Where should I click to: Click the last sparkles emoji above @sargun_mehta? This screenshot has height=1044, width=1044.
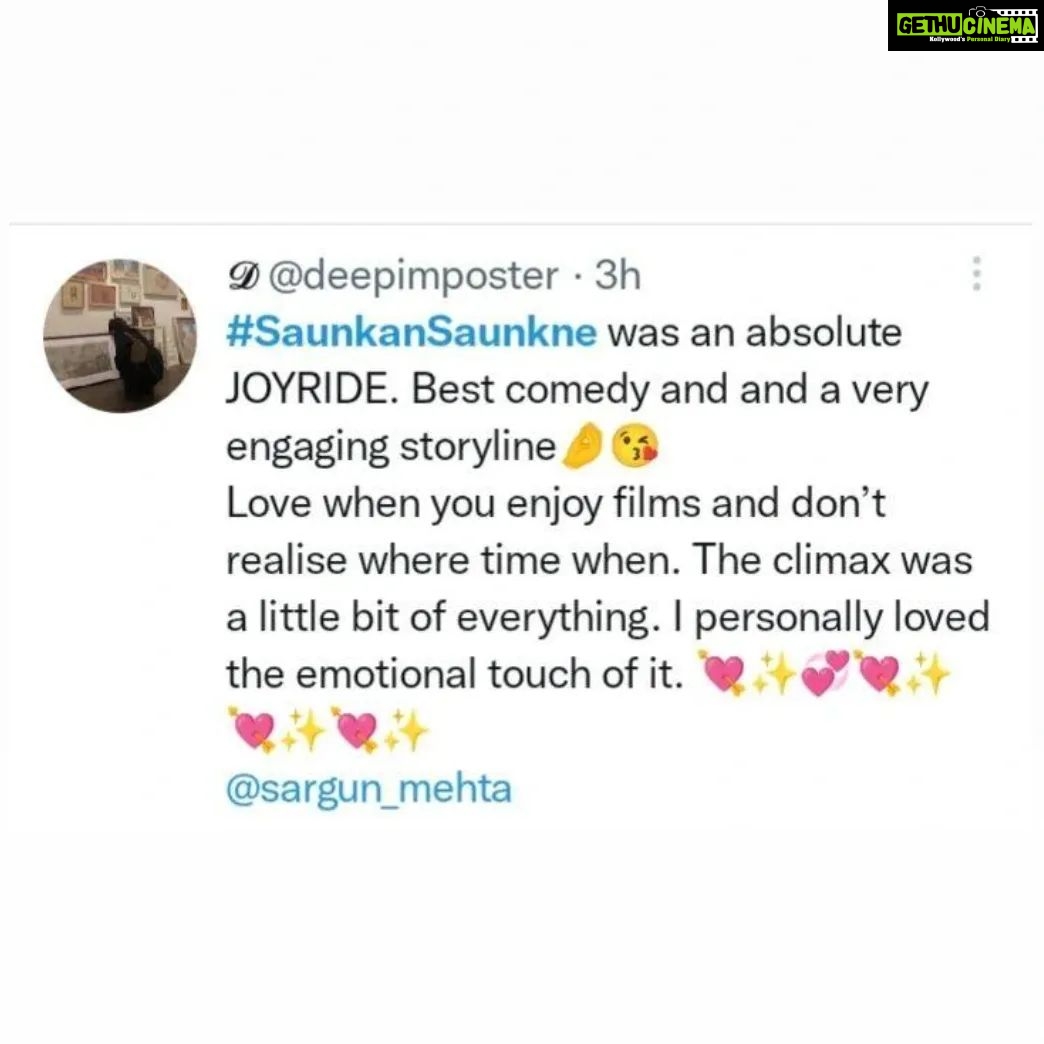point(408,729)
